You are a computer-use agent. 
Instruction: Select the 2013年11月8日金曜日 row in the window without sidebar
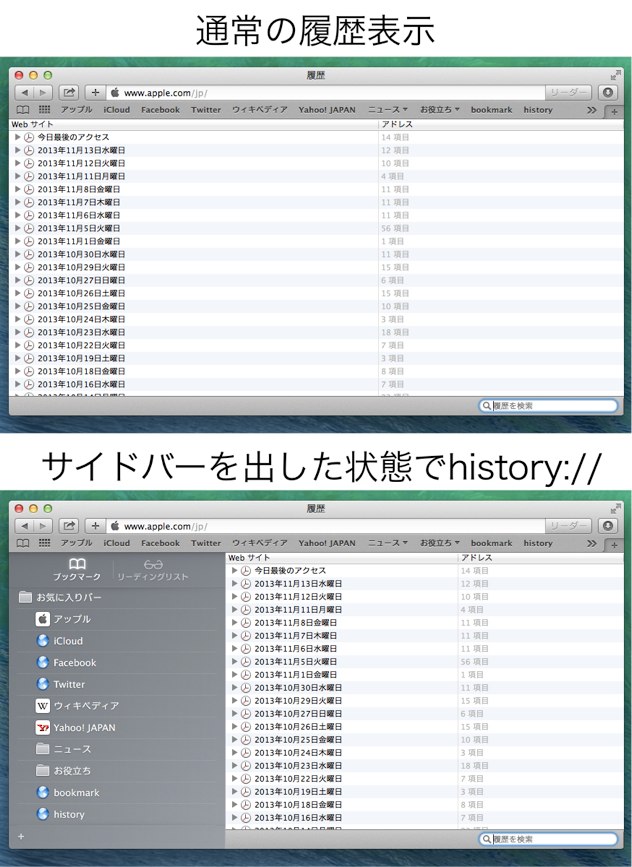[x=316, y=189]
